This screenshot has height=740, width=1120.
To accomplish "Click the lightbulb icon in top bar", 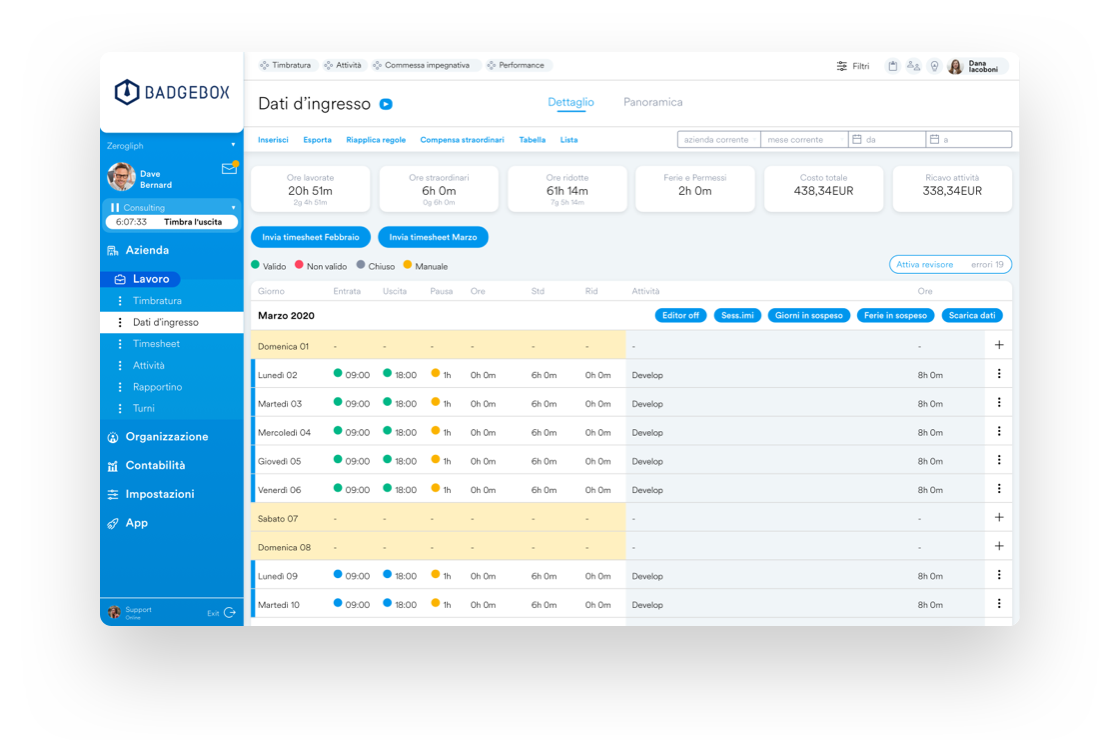I will [x=934, y=66].
